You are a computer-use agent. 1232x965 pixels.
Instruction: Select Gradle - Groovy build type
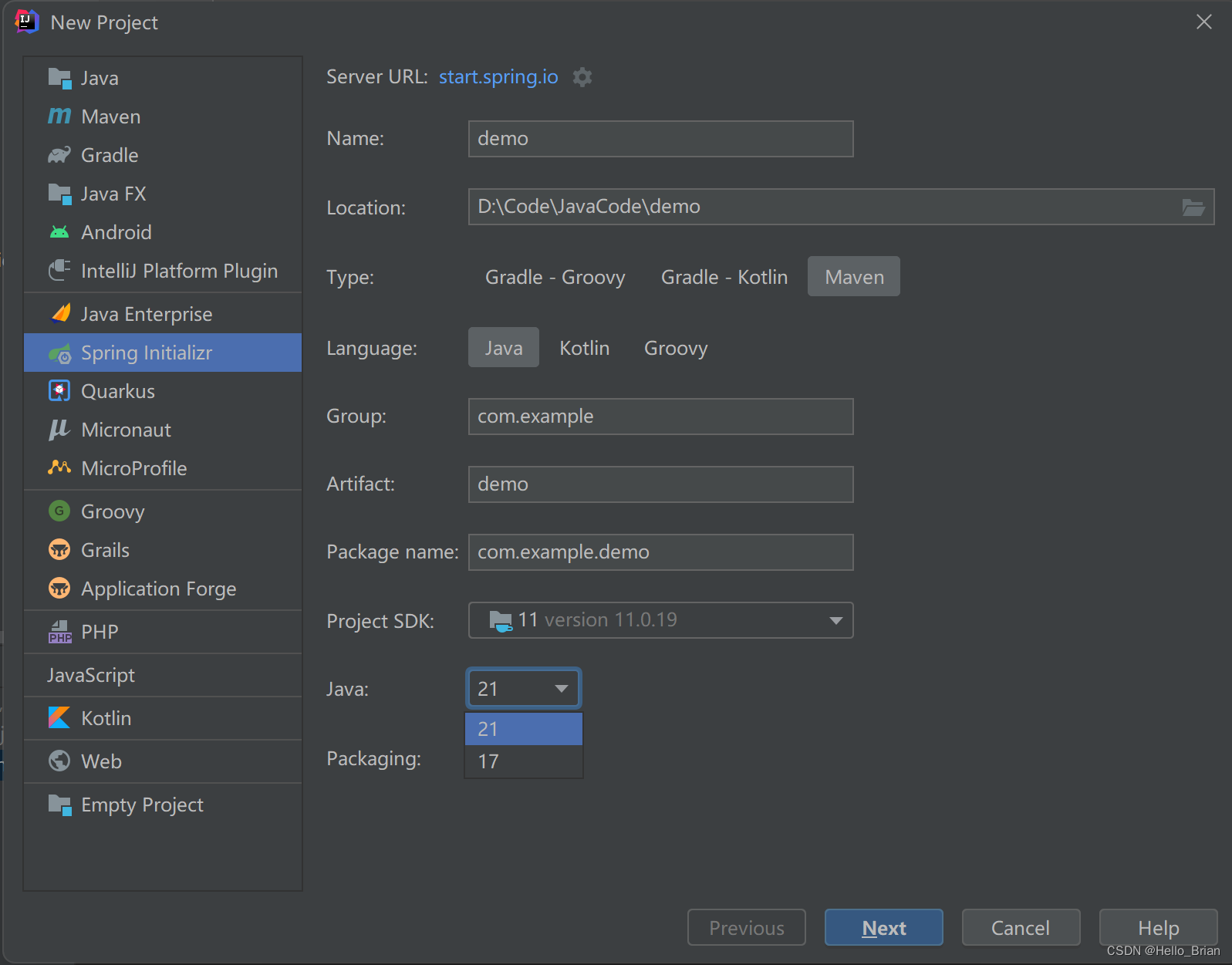point(555,277)
